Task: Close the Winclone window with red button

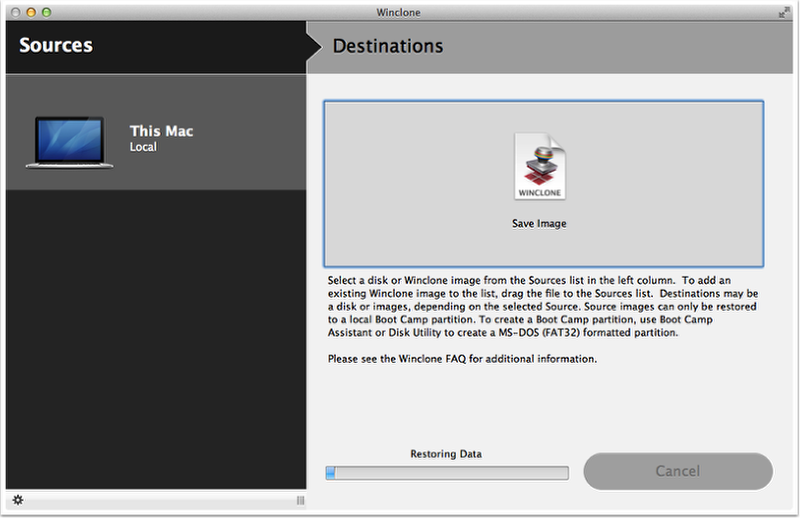Action: click(13, 11)
